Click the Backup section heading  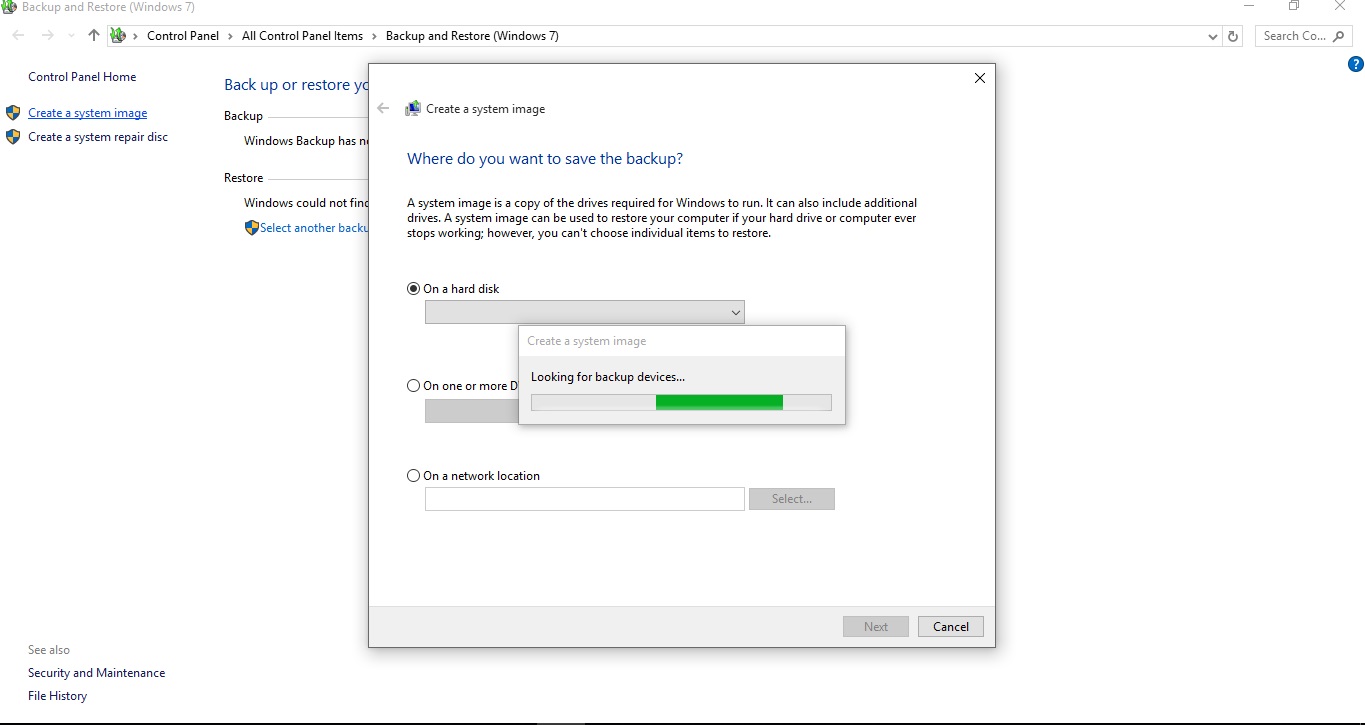[243, 116]
